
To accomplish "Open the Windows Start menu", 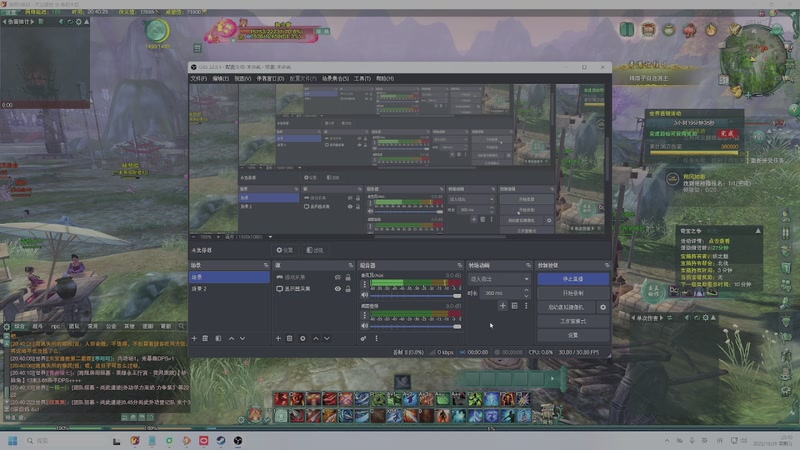I will pyautogui.click(x=13, y=440).
